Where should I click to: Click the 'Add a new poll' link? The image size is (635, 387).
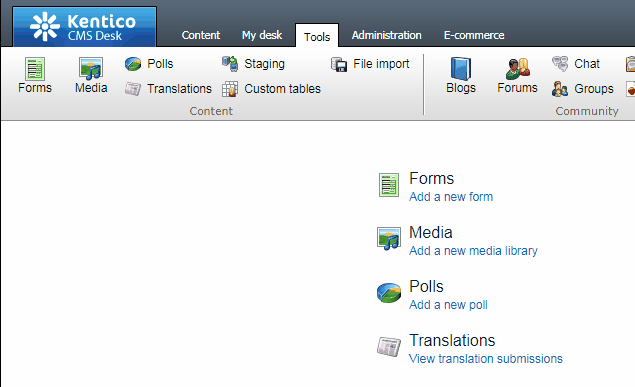point(448,305)
